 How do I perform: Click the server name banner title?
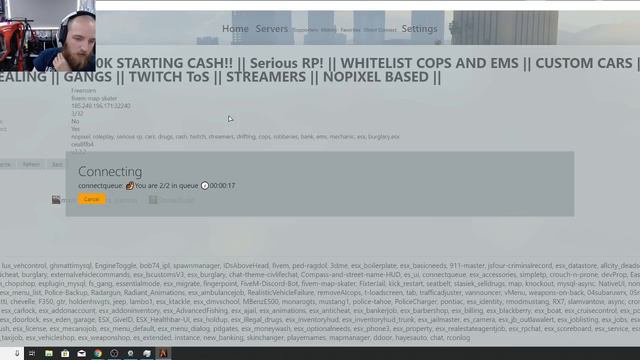coord(320,70)
